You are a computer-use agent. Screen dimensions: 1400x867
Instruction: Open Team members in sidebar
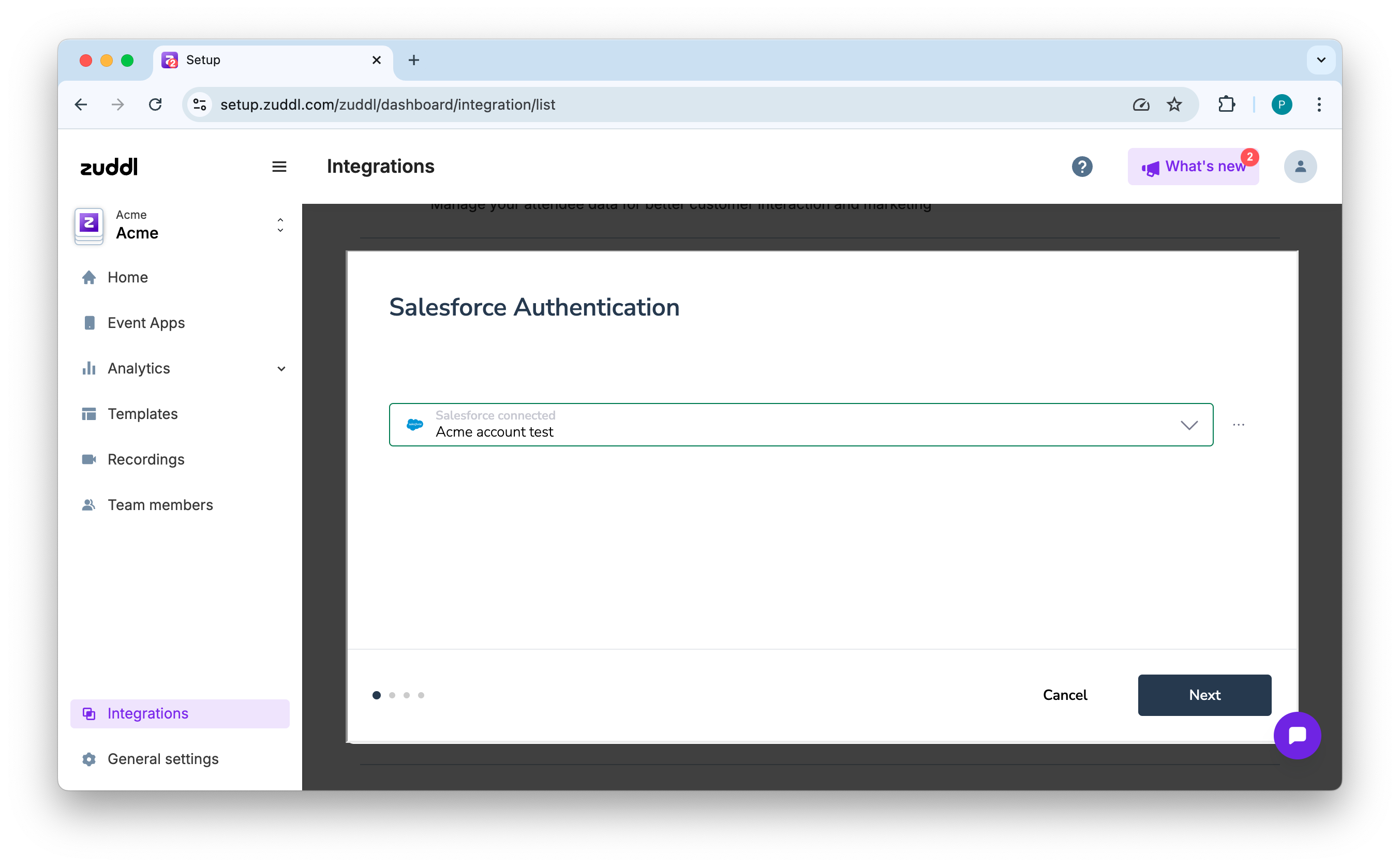pyautogui.click(x=160, y=505)
